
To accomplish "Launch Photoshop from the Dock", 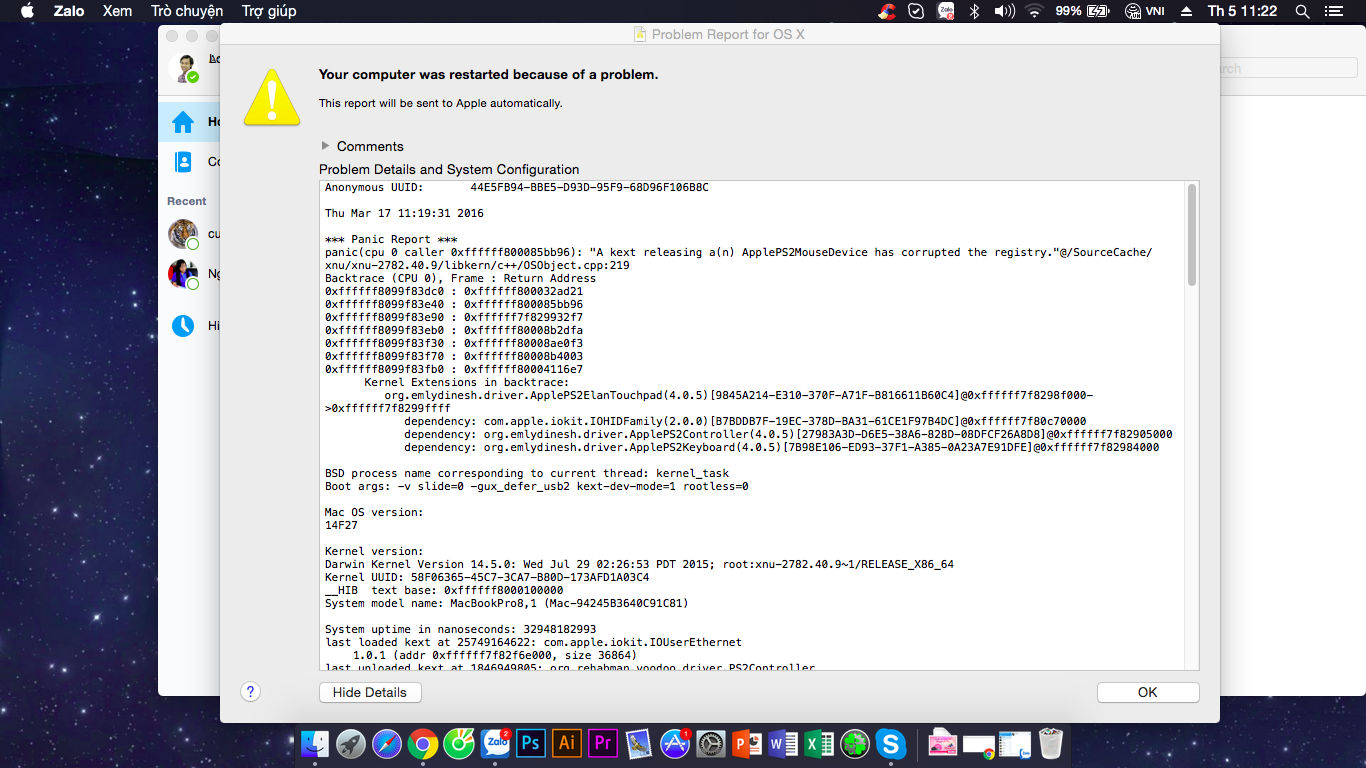I will point(531,743).
